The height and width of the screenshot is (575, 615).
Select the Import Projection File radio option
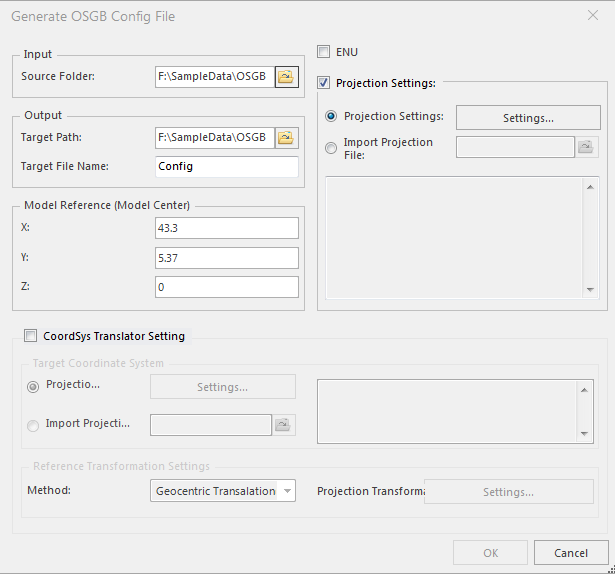click(332, 148)
